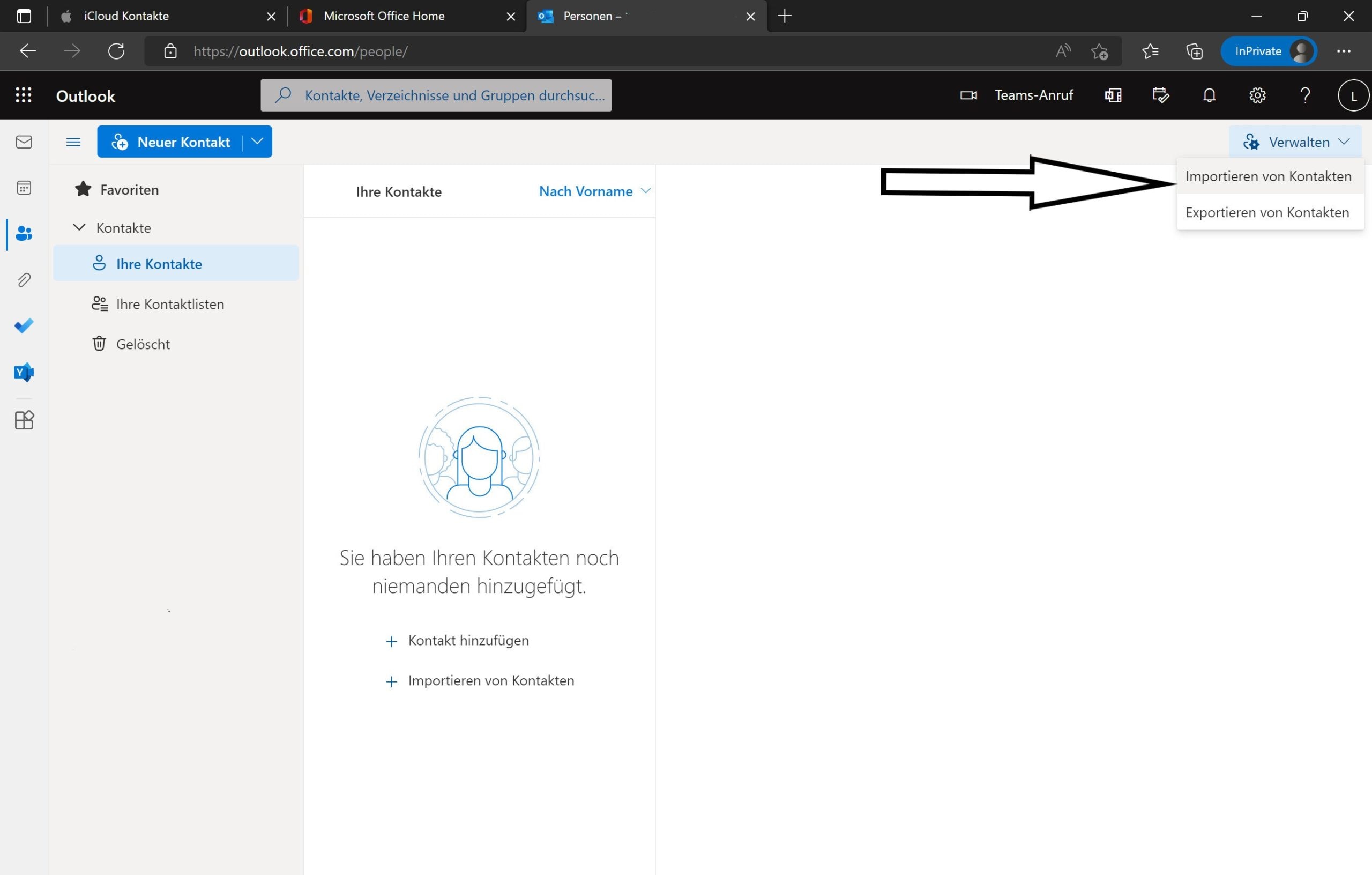1372x875 pixels.
Task: Open the Nach Vorname sort dropdown
Action: point(594,191)
